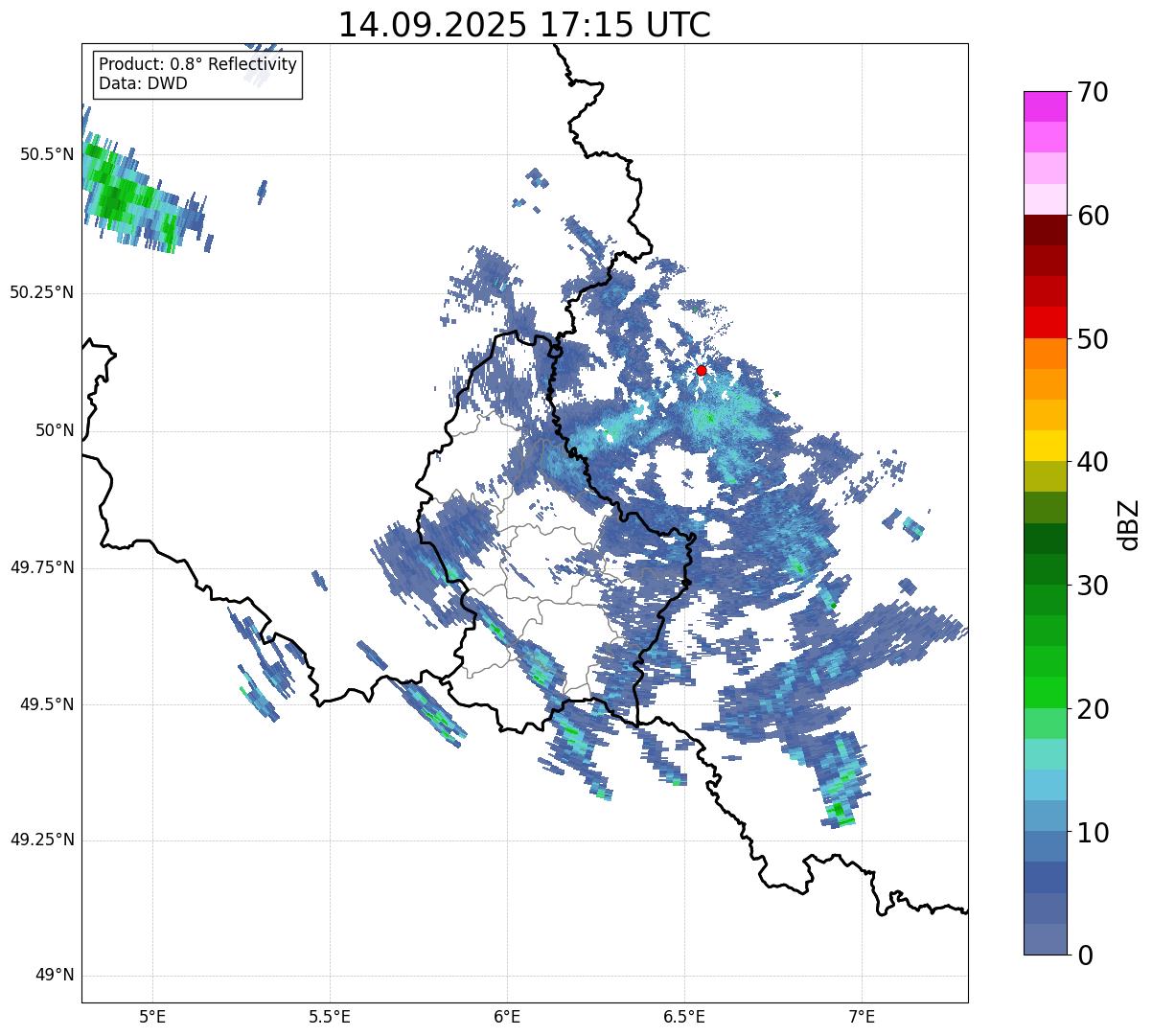
Task: Click the title '14.09.2025 17:15 UTC'
Action: [524, 25]
